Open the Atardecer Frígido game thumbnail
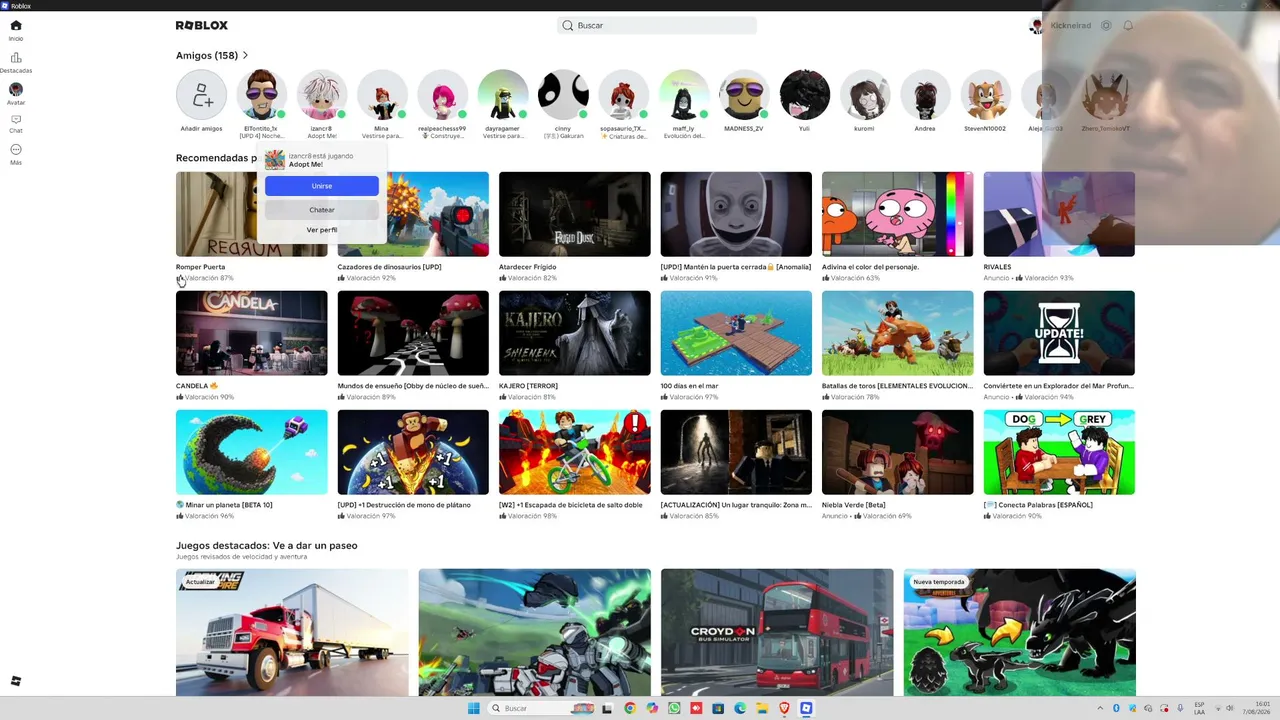This screenshot has height=720, width=1280. 575,214
